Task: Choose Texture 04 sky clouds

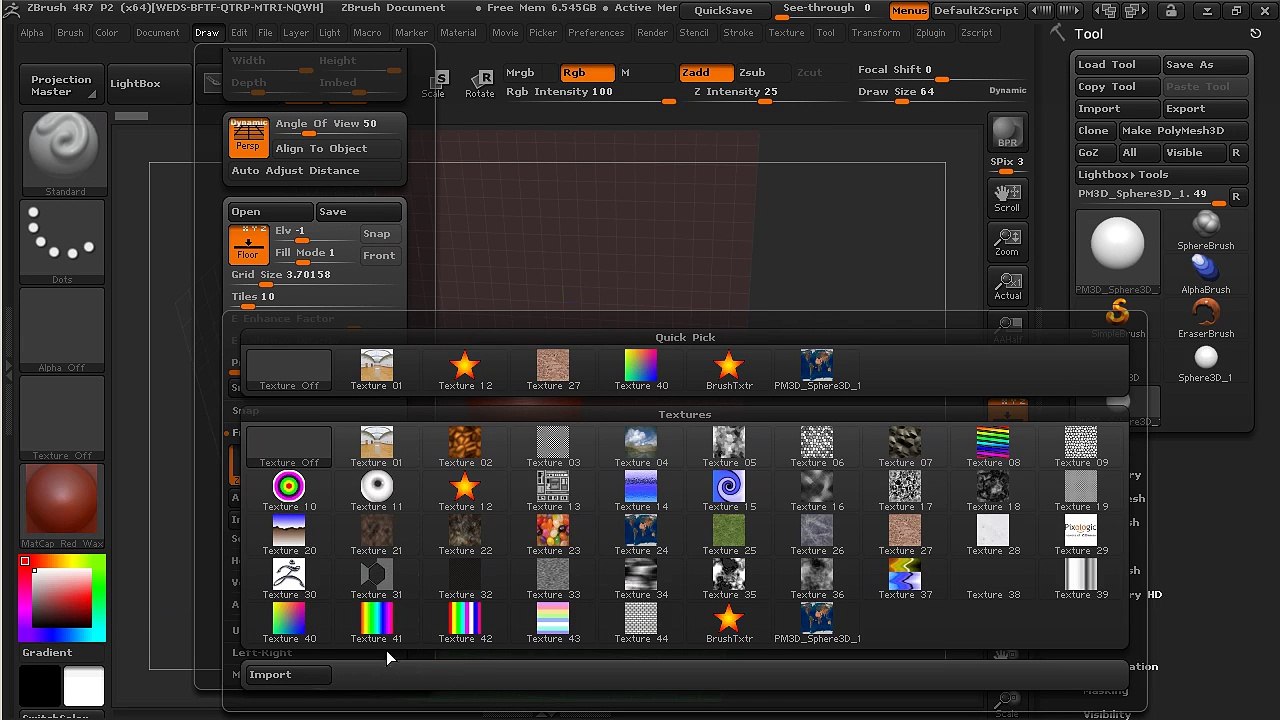Action: (641, 447)
